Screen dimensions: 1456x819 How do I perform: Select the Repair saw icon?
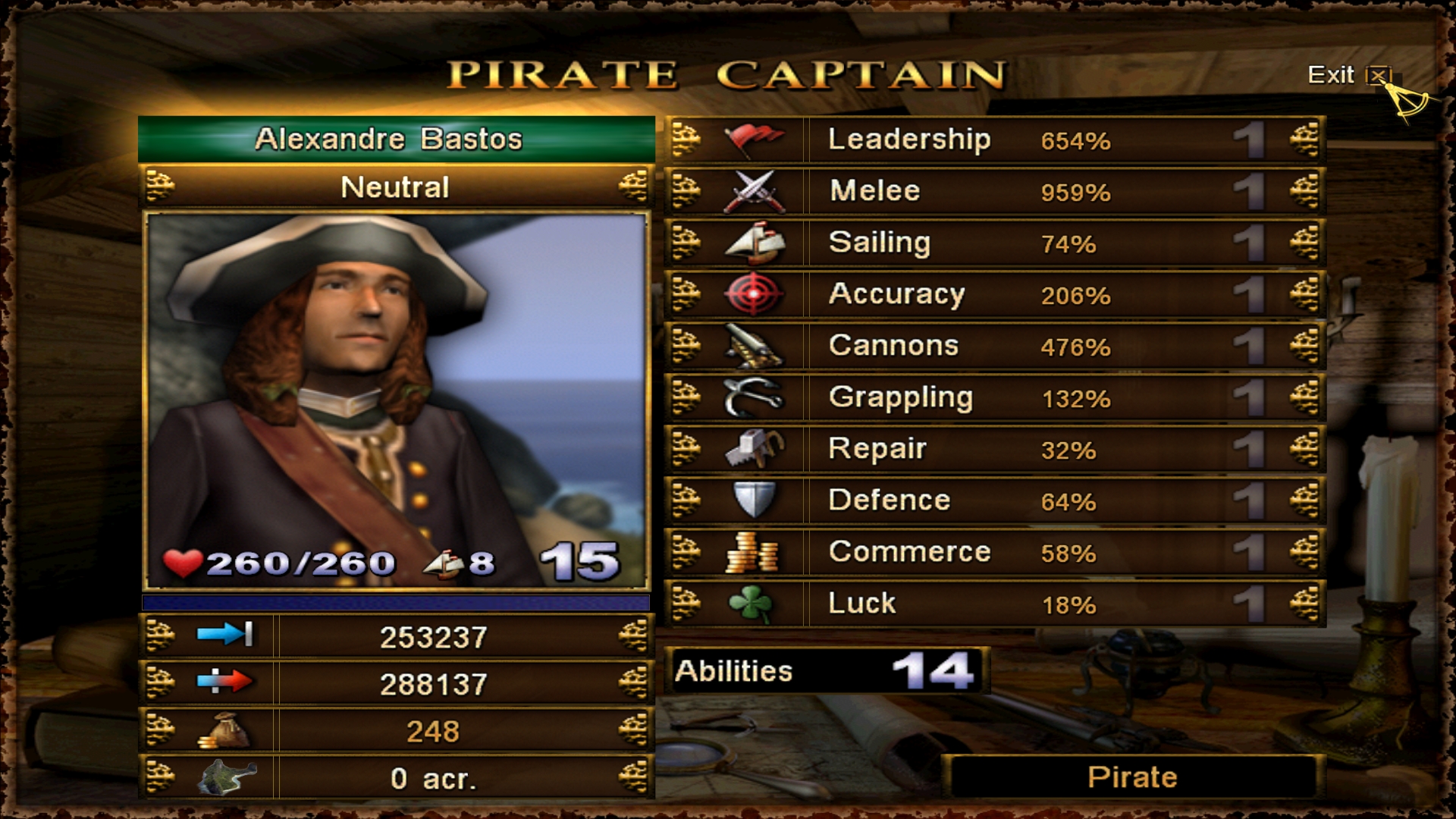pos(754,449)
